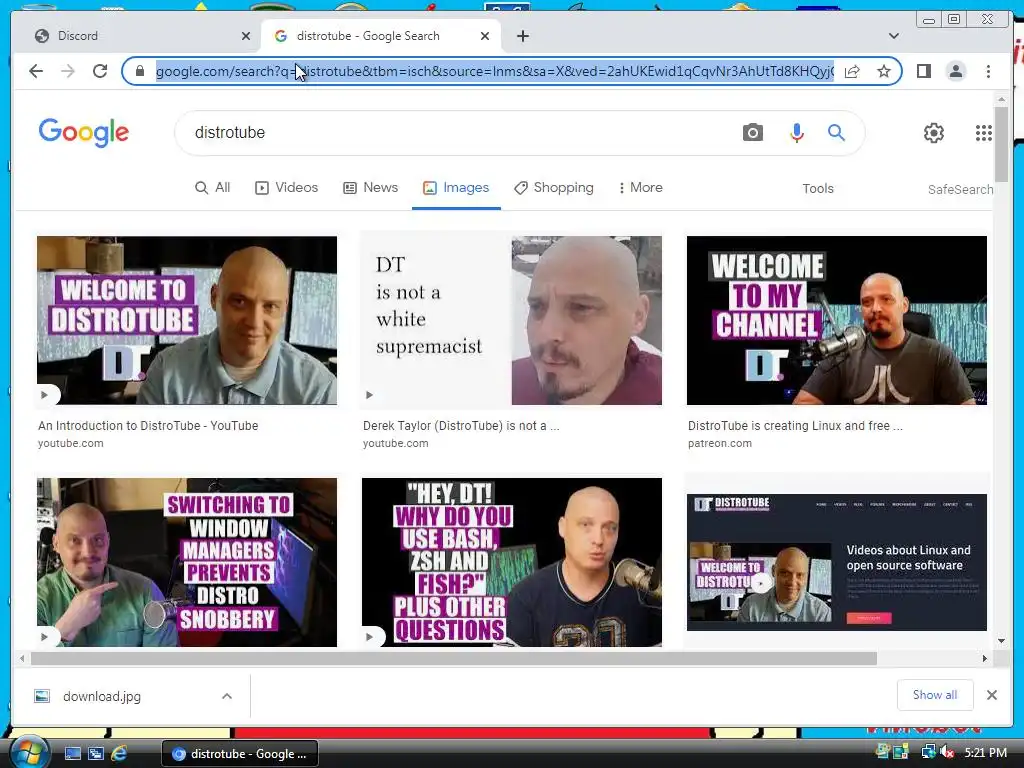Screen dimensions: 1024x768
Task: Click the Google logo
Action: point(84,133)
